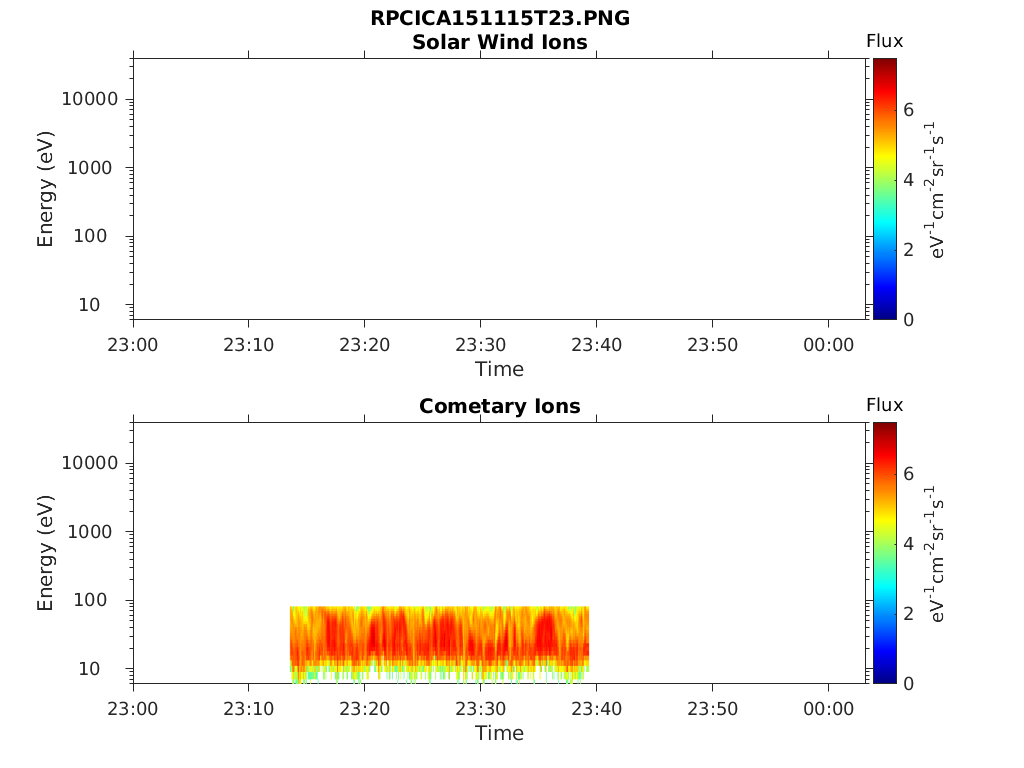
Task: Click the Flux label above bottom colorbar
Action: point(884,405)
